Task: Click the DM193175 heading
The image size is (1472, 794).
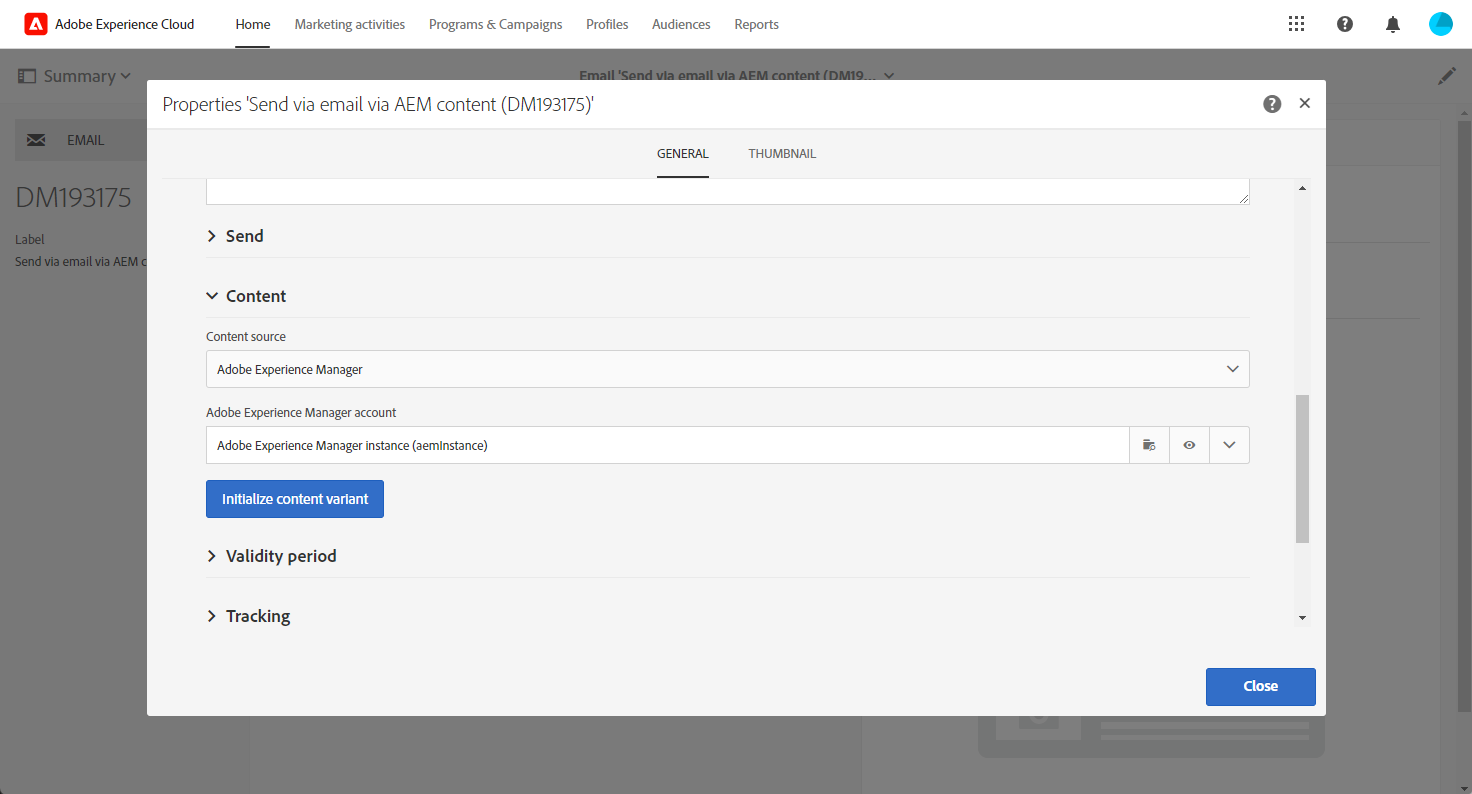Action: [x=74, y=197]
